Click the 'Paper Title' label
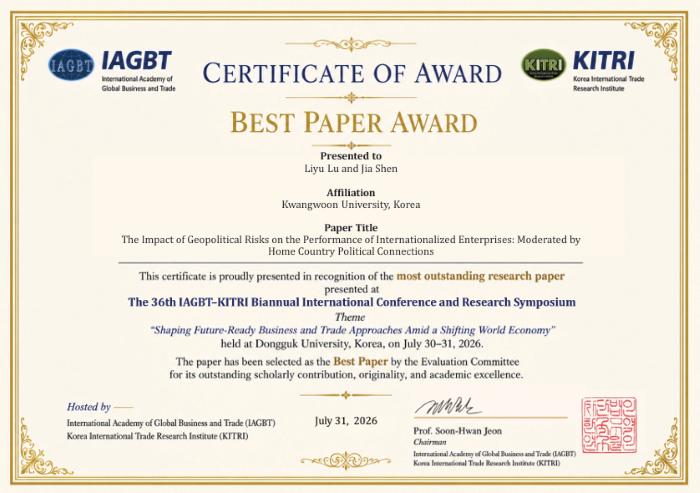The image size is (700, 493). (351, 228)
